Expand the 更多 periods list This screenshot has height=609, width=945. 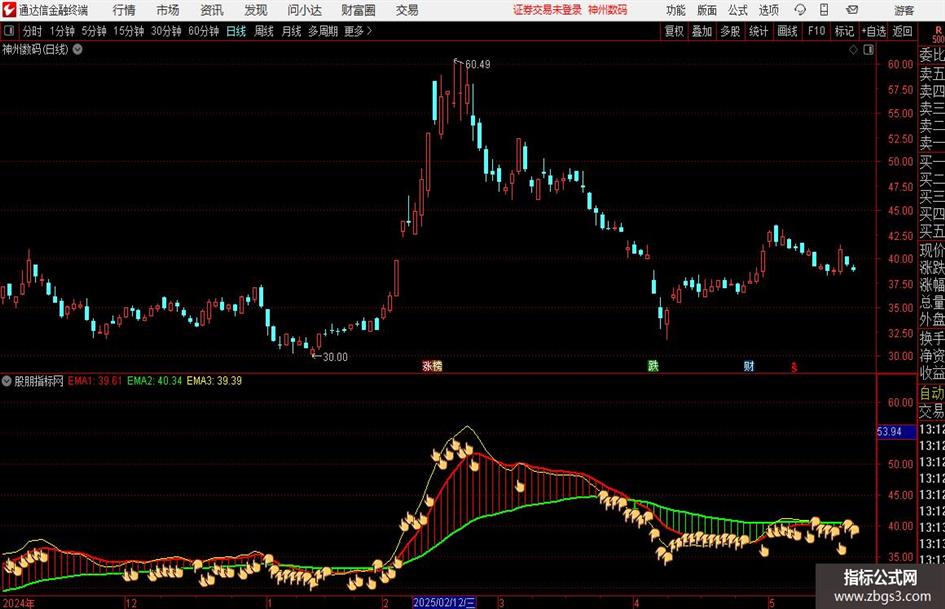pyautogui.click(x=358, y=31)
